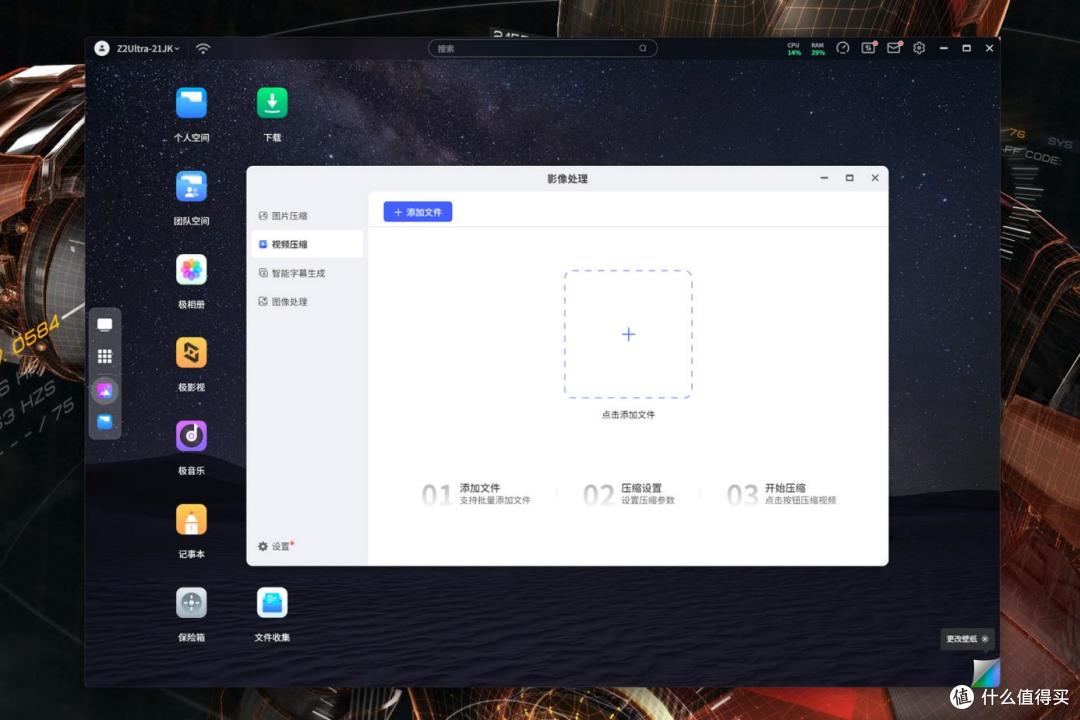Screen dimensions: 1080x720
Task: Click step 01 添加文件 text
Action: tap(480, 488)
